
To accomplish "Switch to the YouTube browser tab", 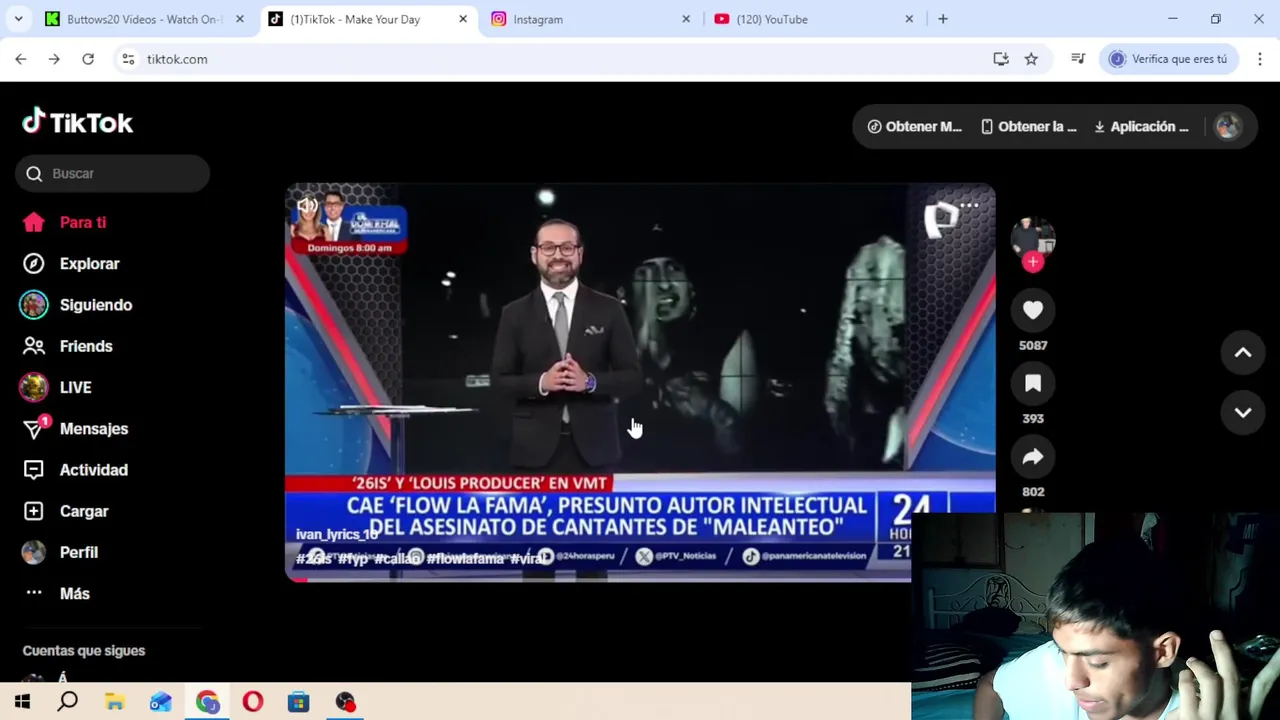I will [x=814, y=19].
